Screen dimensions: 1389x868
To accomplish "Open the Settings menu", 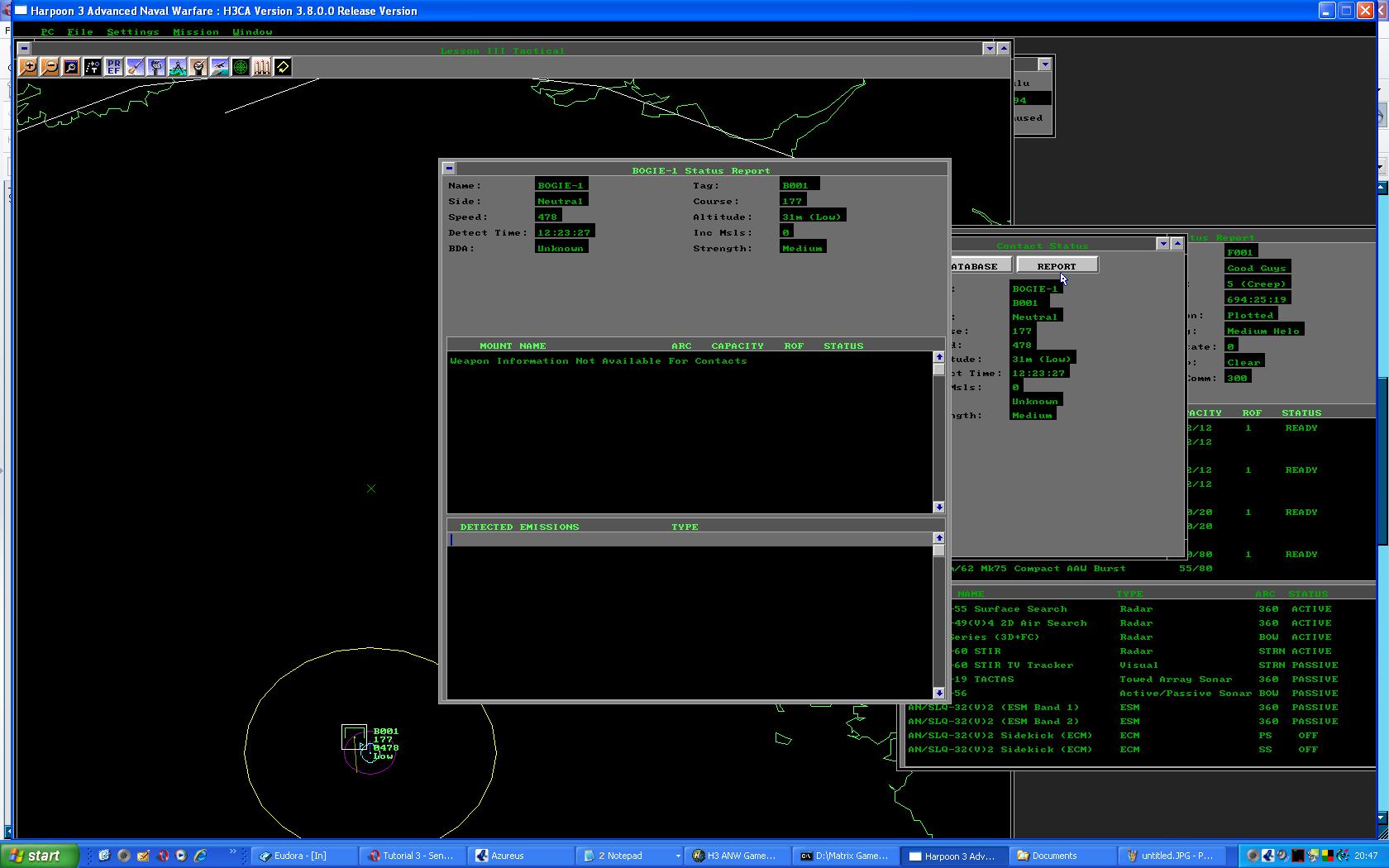I will [132, 31].
